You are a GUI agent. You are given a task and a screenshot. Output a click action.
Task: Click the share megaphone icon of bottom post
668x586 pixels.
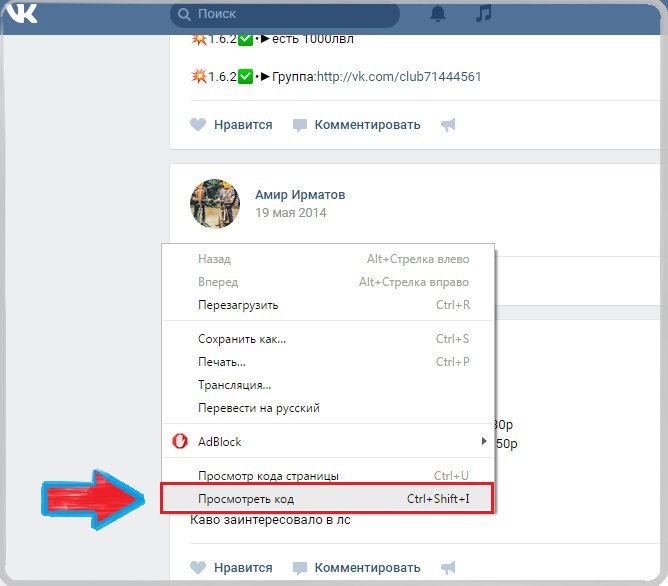[x=448, y=568]
